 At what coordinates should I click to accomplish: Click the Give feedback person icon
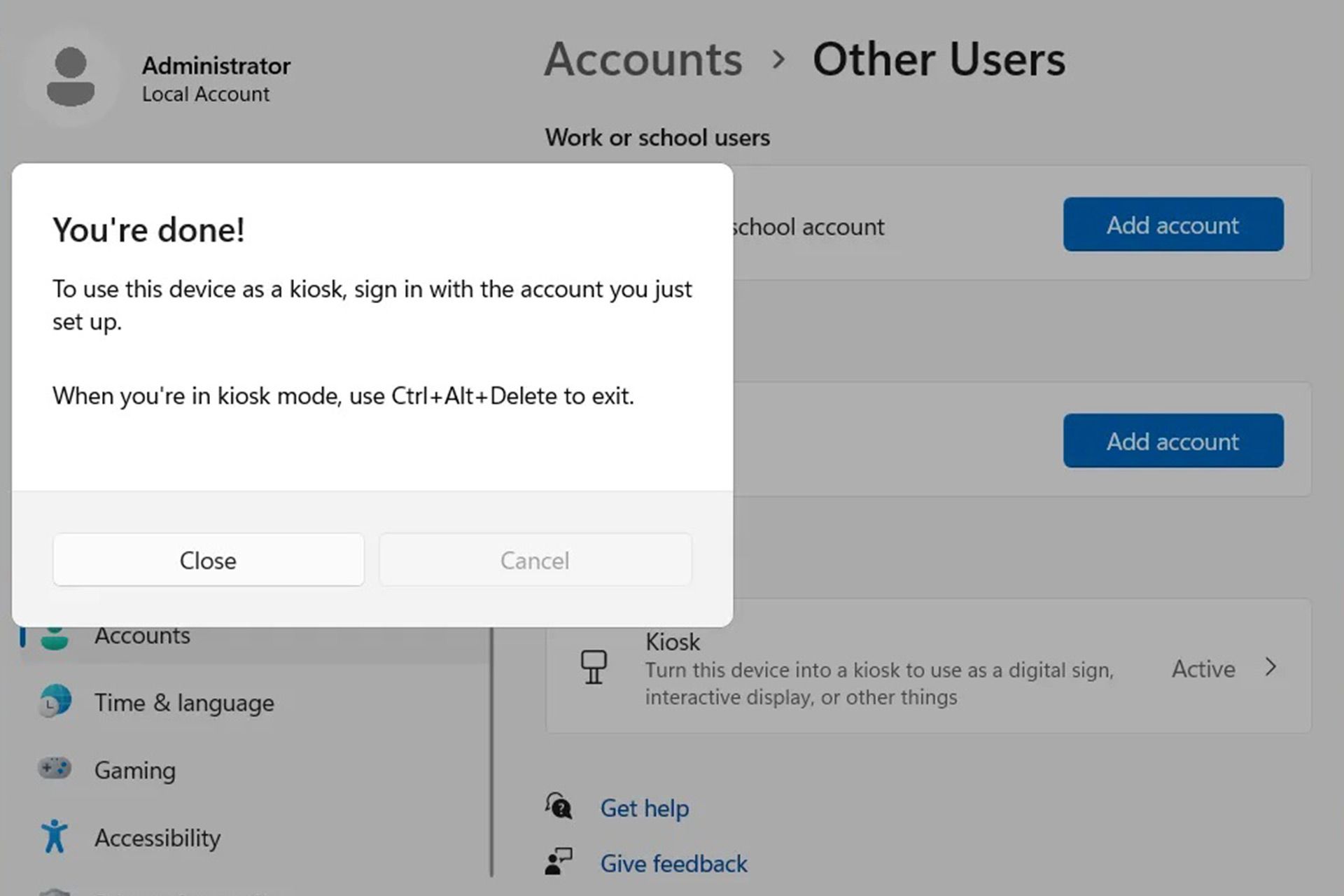click(559, 861)
